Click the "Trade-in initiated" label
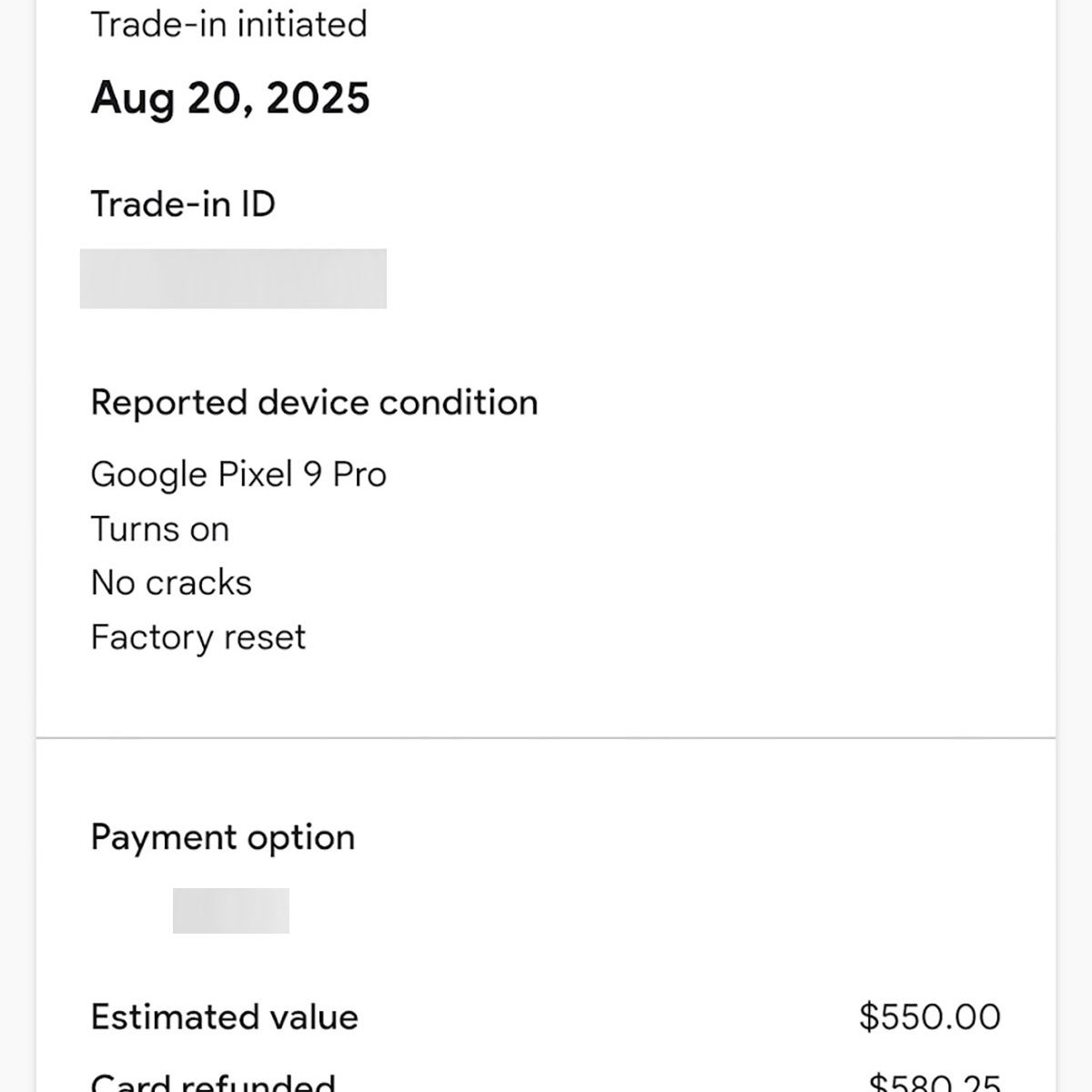This screenshot has height=1092, width=1092. (x=228, y=25)
